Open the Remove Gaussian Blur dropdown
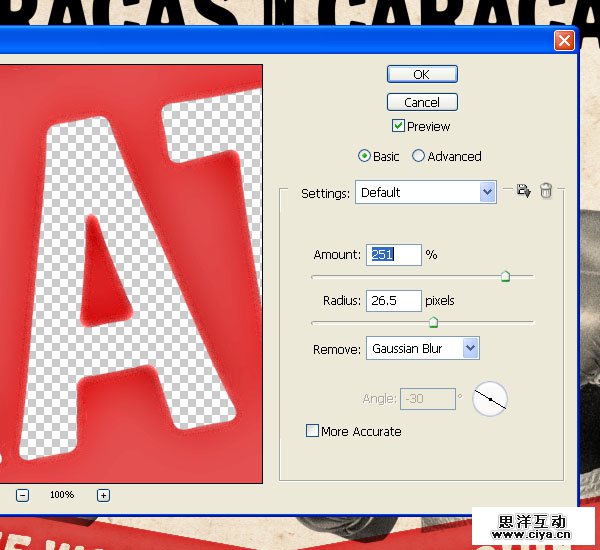Viewport: 600px width, 550px height. click(422, 348)
